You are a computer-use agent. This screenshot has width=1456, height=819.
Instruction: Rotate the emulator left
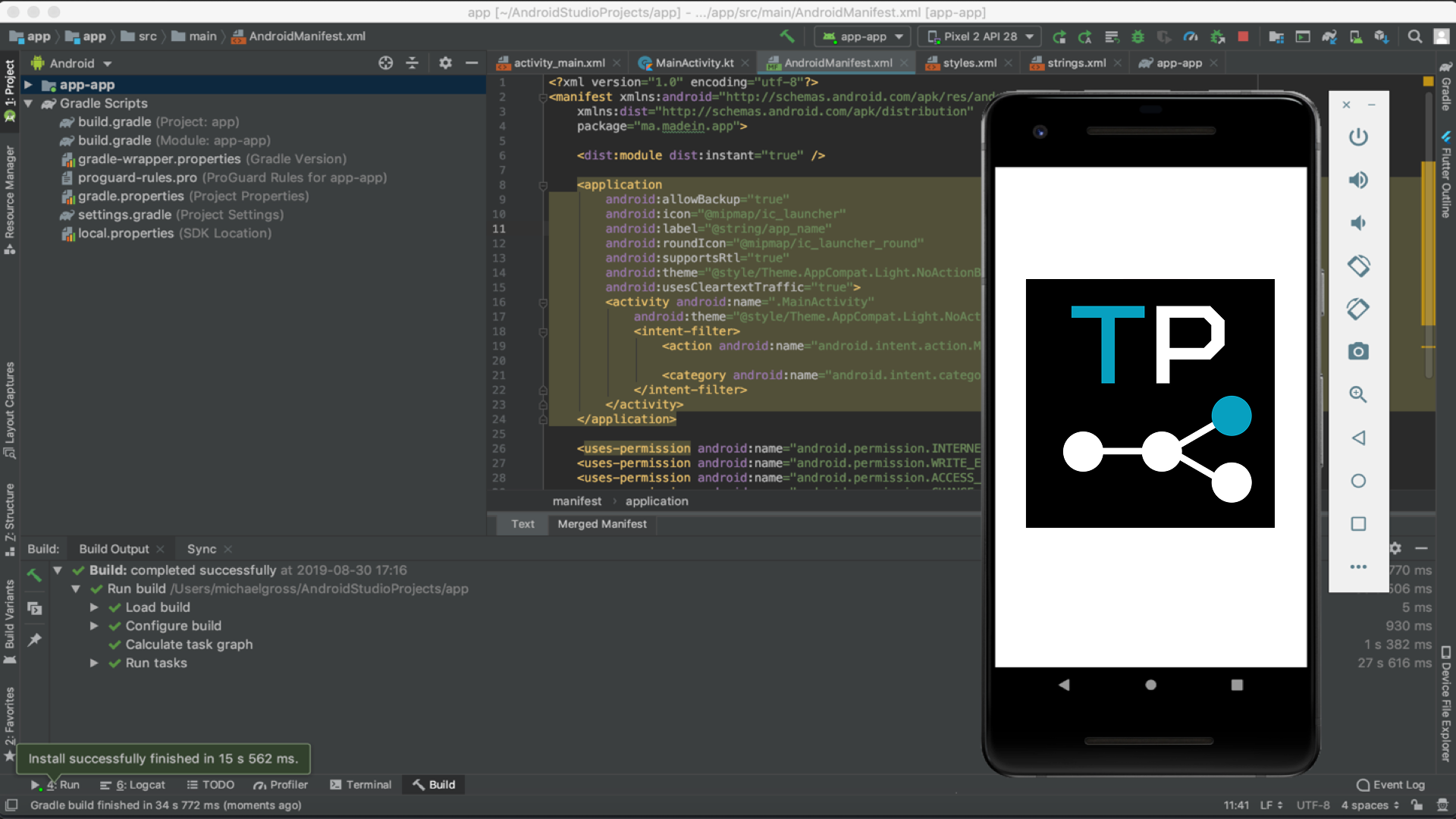pos(1358,266)
